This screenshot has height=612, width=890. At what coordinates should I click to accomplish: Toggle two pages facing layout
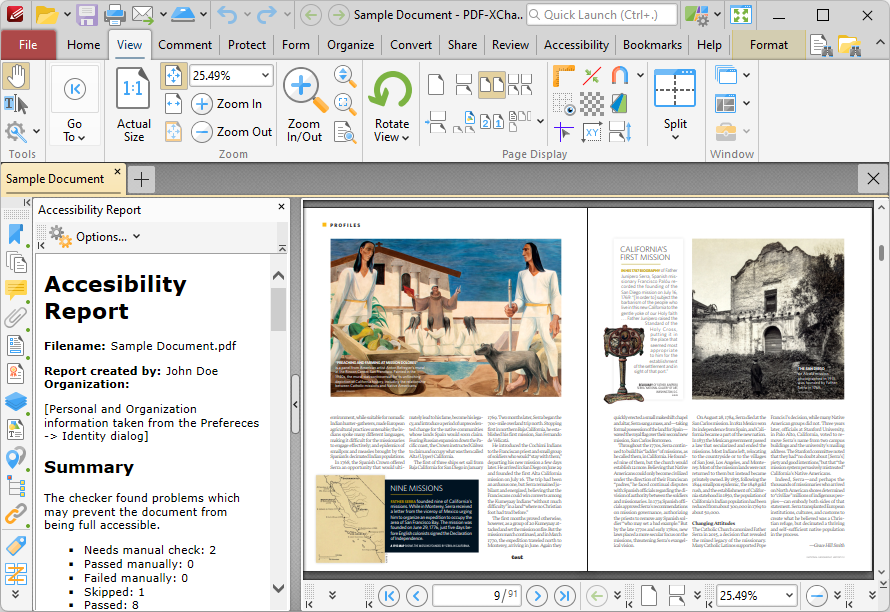[x=492, y=85]
